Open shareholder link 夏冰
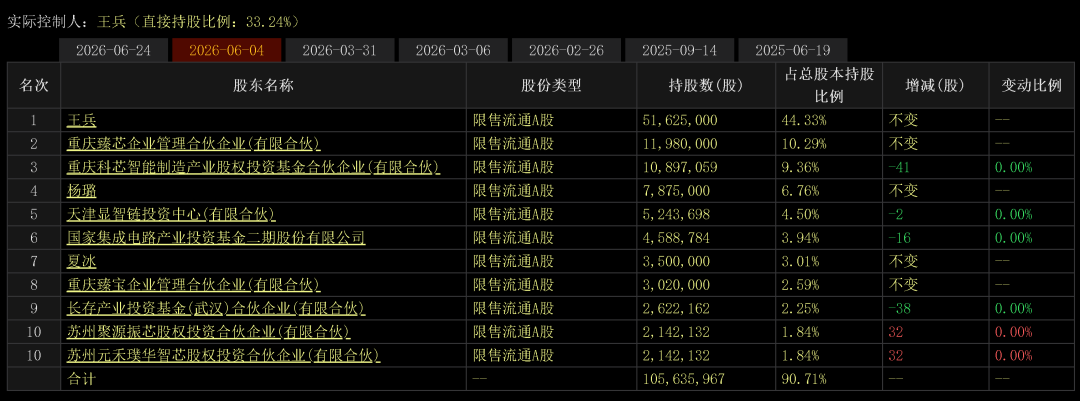The width and height of the screenshot is (1080, 401). [x=81, y=261]
